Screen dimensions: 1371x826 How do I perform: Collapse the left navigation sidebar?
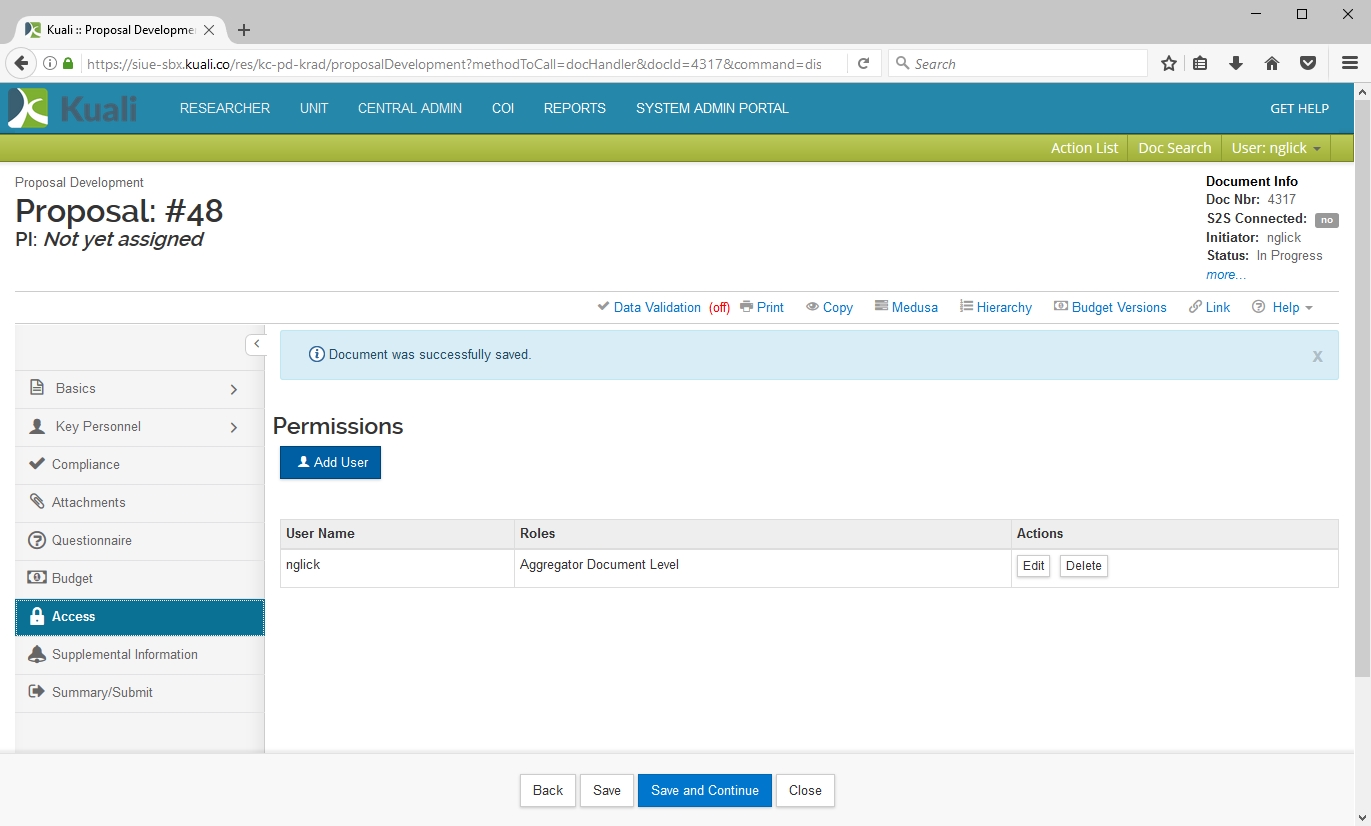click(256, 344)
